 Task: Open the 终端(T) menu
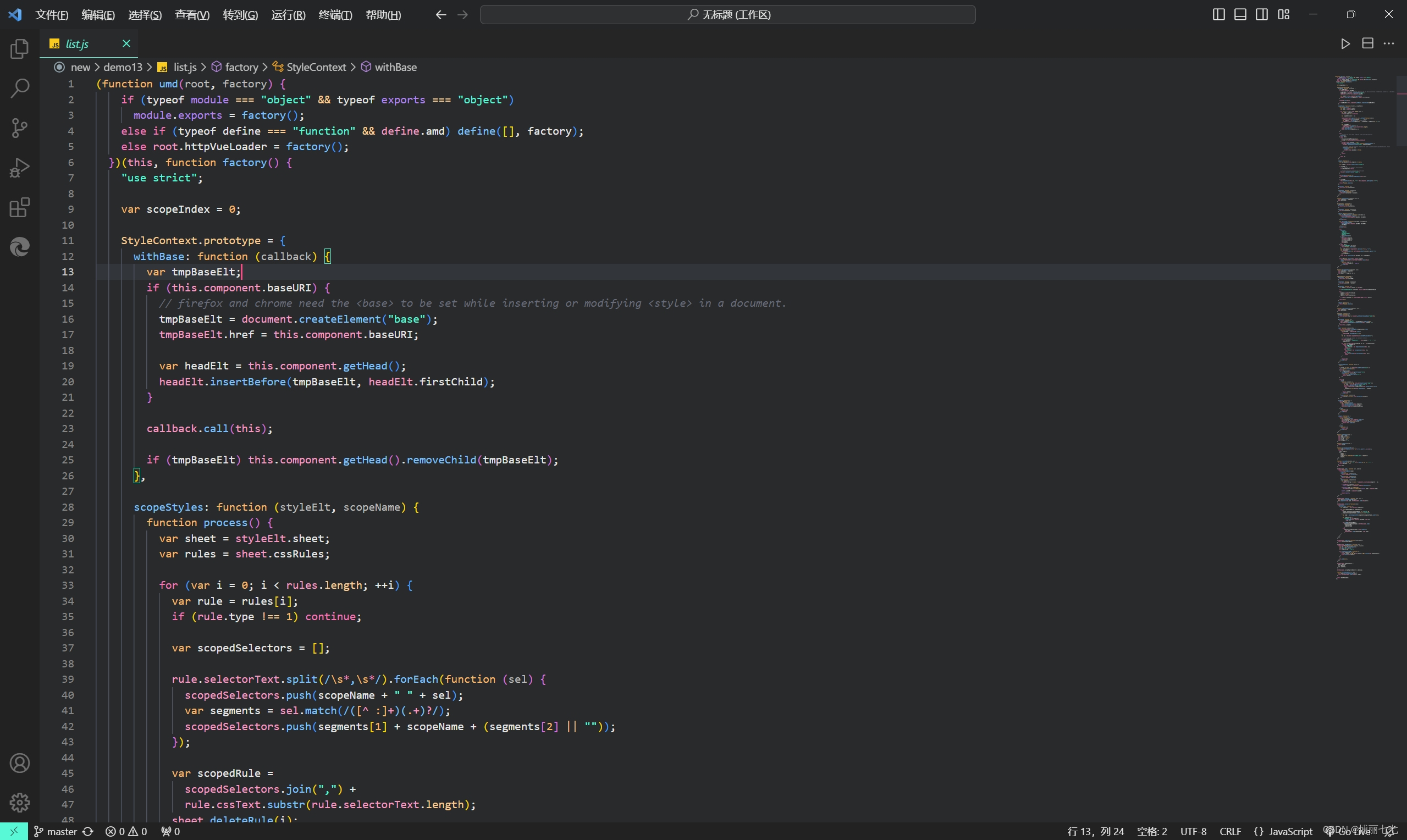point(335,15)
